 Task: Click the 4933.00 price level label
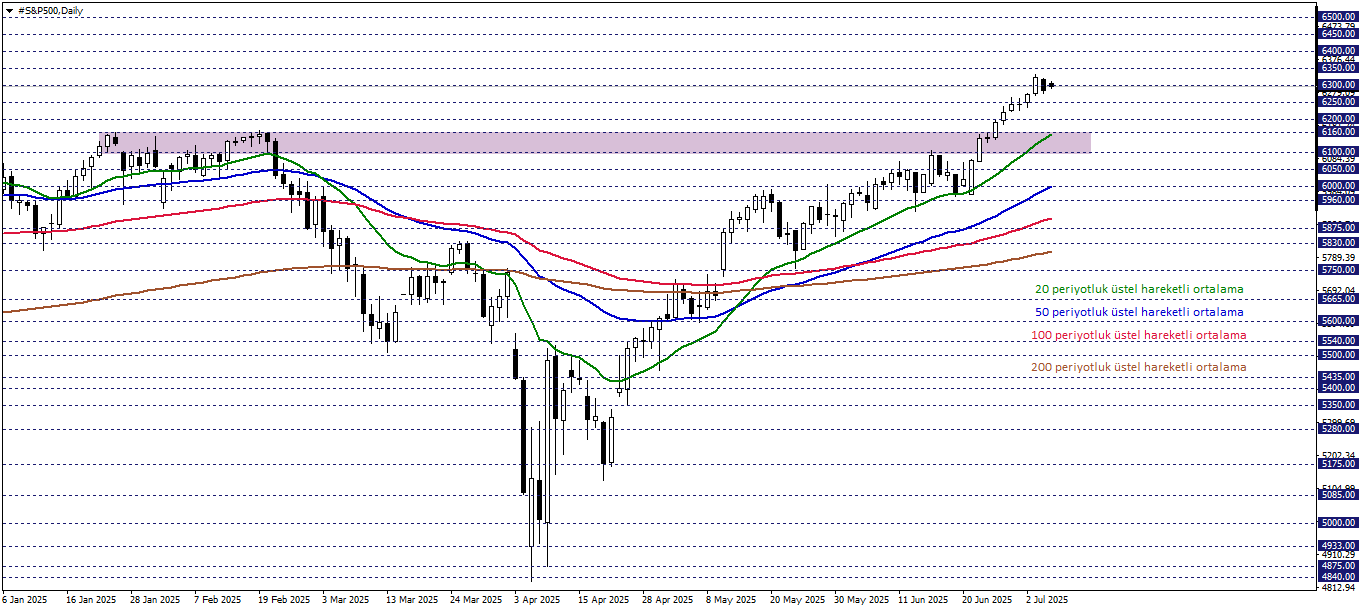[x=1337, y=546]
